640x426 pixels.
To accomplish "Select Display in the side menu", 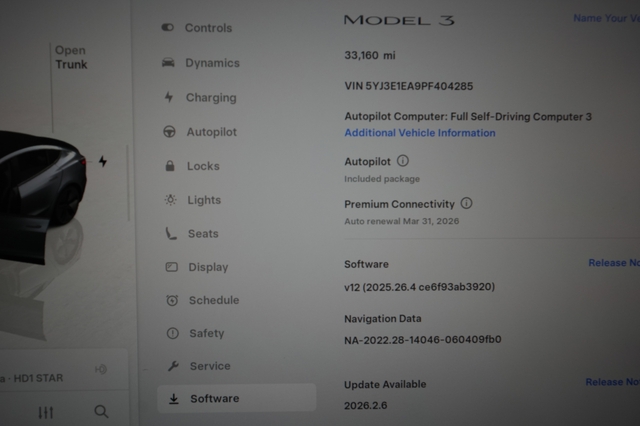I will (208, 267).
